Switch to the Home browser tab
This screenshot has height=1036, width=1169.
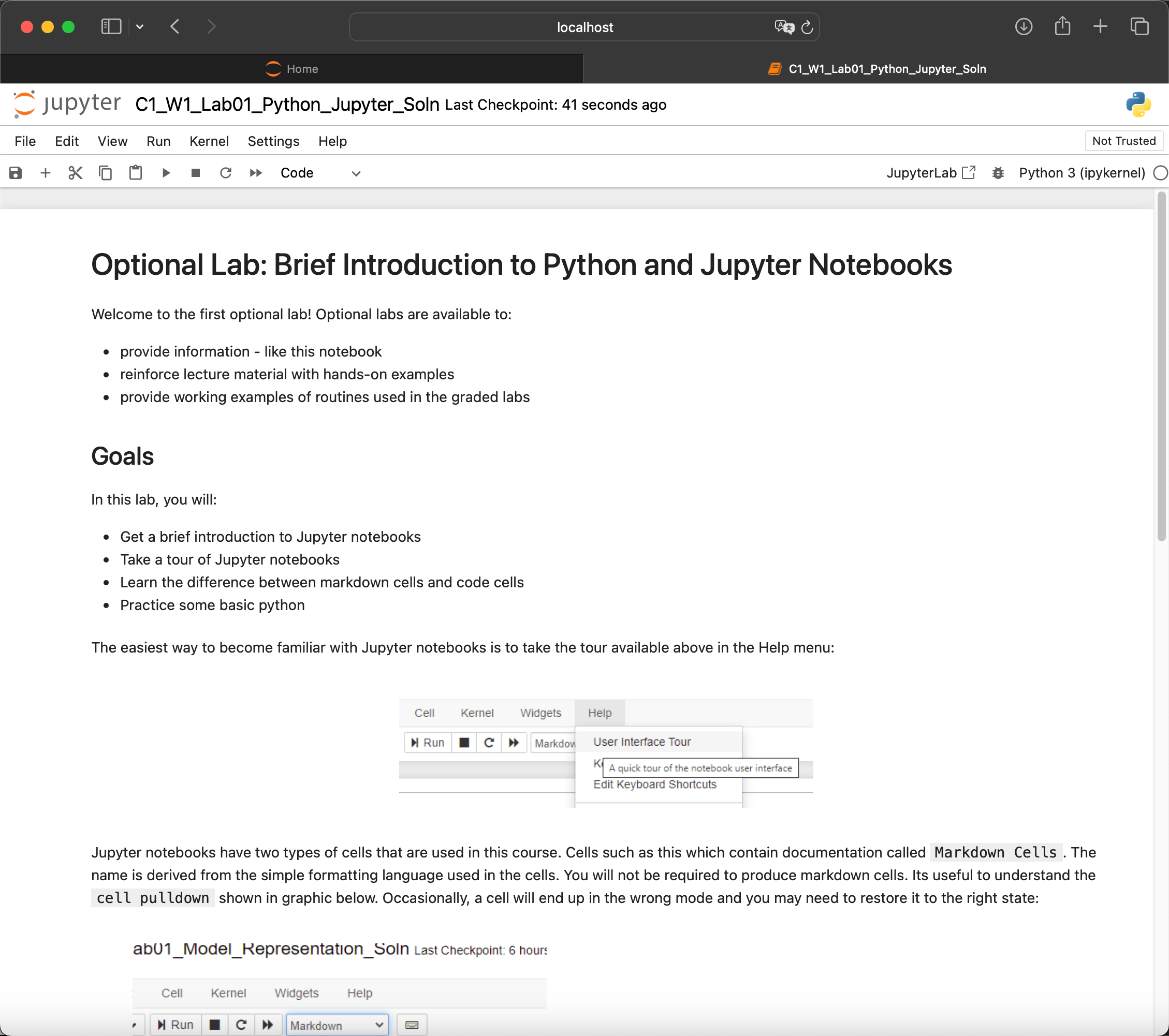(291, 69)
